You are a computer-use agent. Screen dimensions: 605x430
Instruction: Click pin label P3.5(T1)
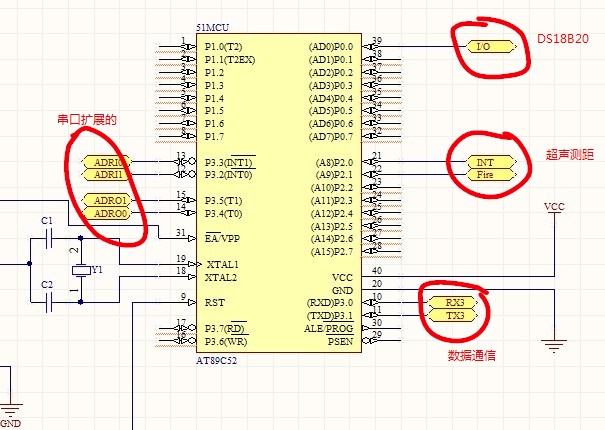point(223,201)
